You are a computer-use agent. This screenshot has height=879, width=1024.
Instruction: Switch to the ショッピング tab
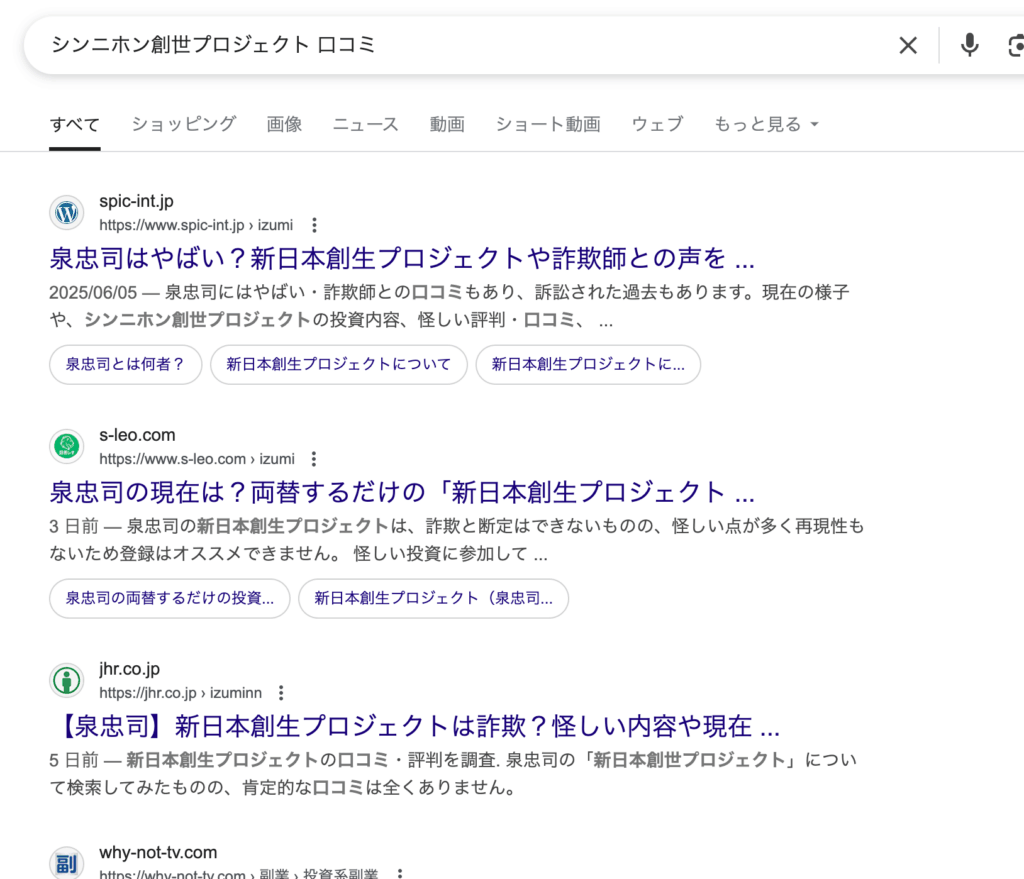[x=184, y=124]
